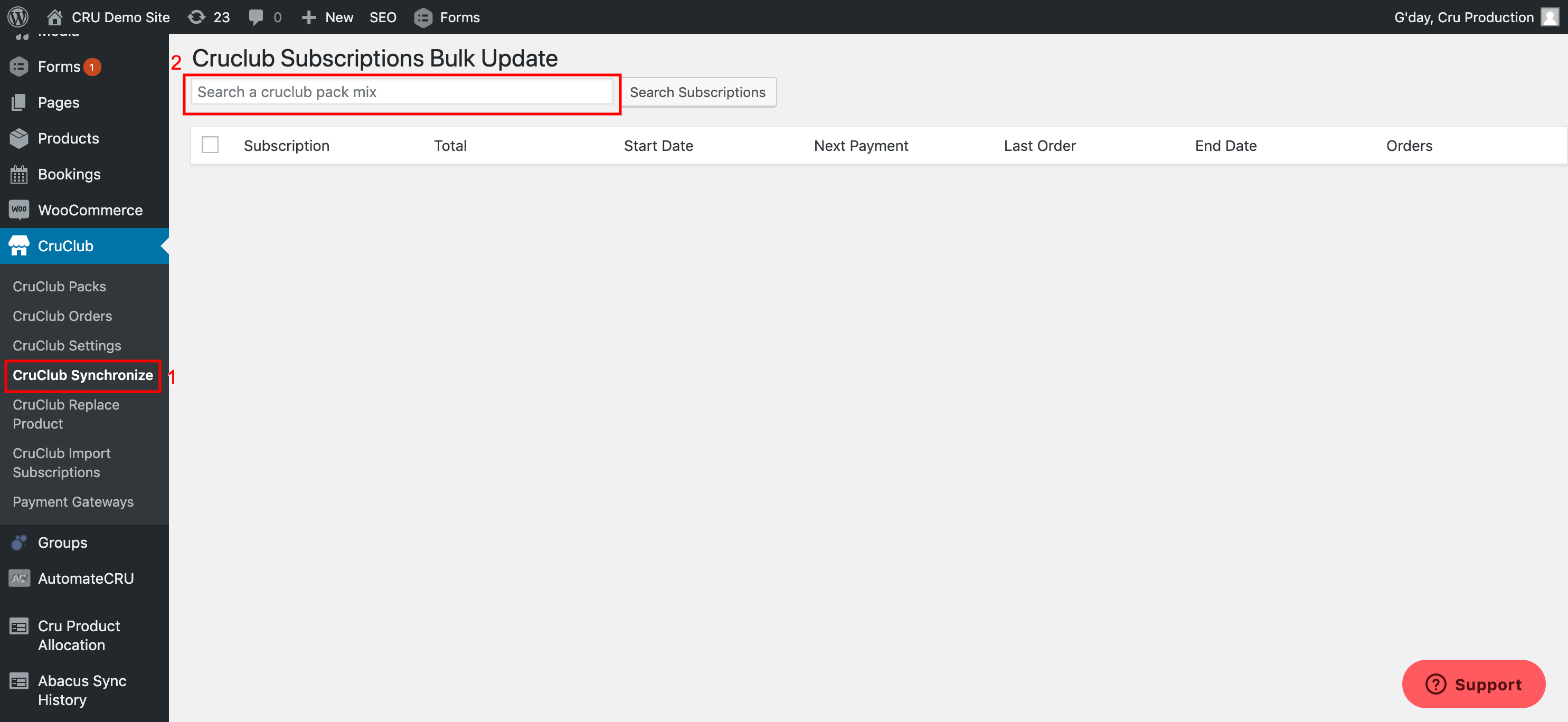Click the Cru Product Allocation icon
Image resolution: width=1568 pixels, height=722 pixels.
[x=19, y=626]
